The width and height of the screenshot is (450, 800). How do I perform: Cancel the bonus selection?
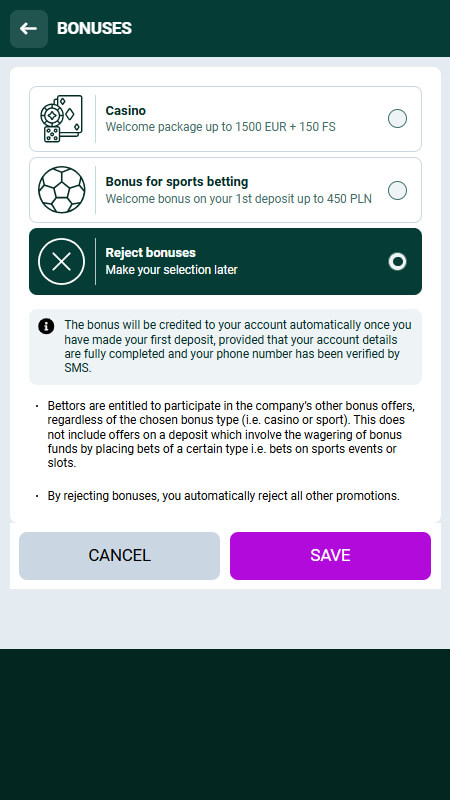click(x=119, y=556)
